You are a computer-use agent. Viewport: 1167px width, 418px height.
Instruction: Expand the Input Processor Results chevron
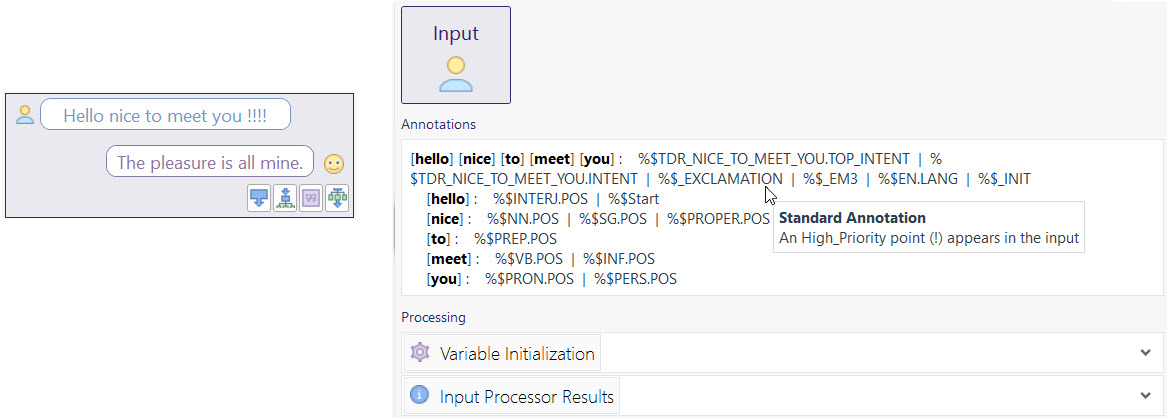point(1145,397)
